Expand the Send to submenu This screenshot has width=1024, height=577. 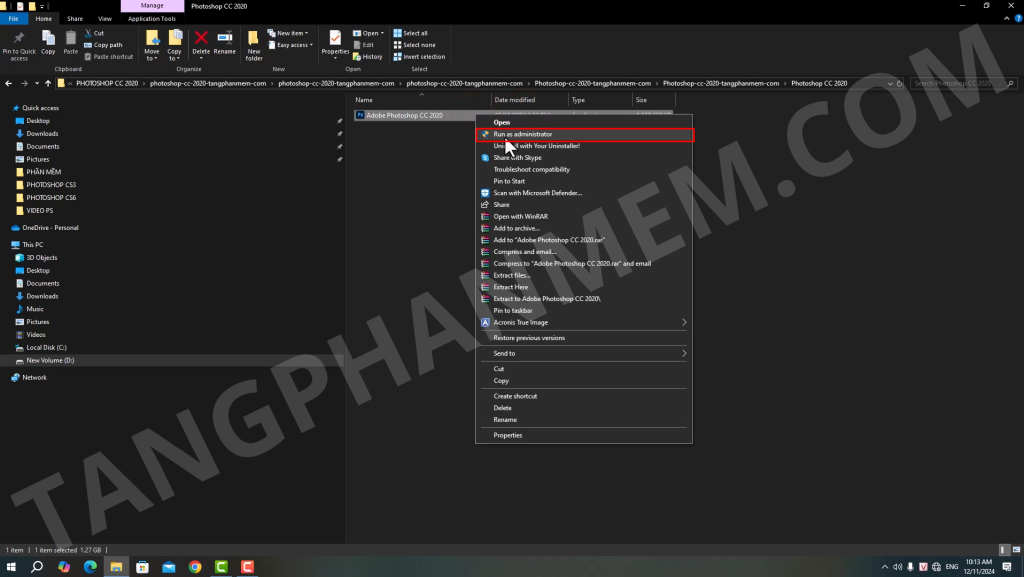click(583, 353)
